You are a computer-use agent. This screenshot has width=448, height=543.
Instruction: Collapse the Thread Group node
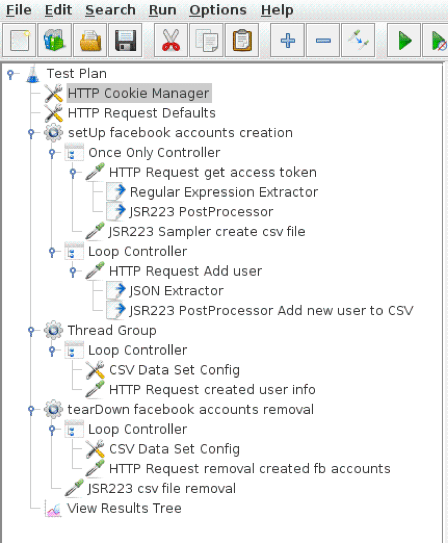point(31,331)
